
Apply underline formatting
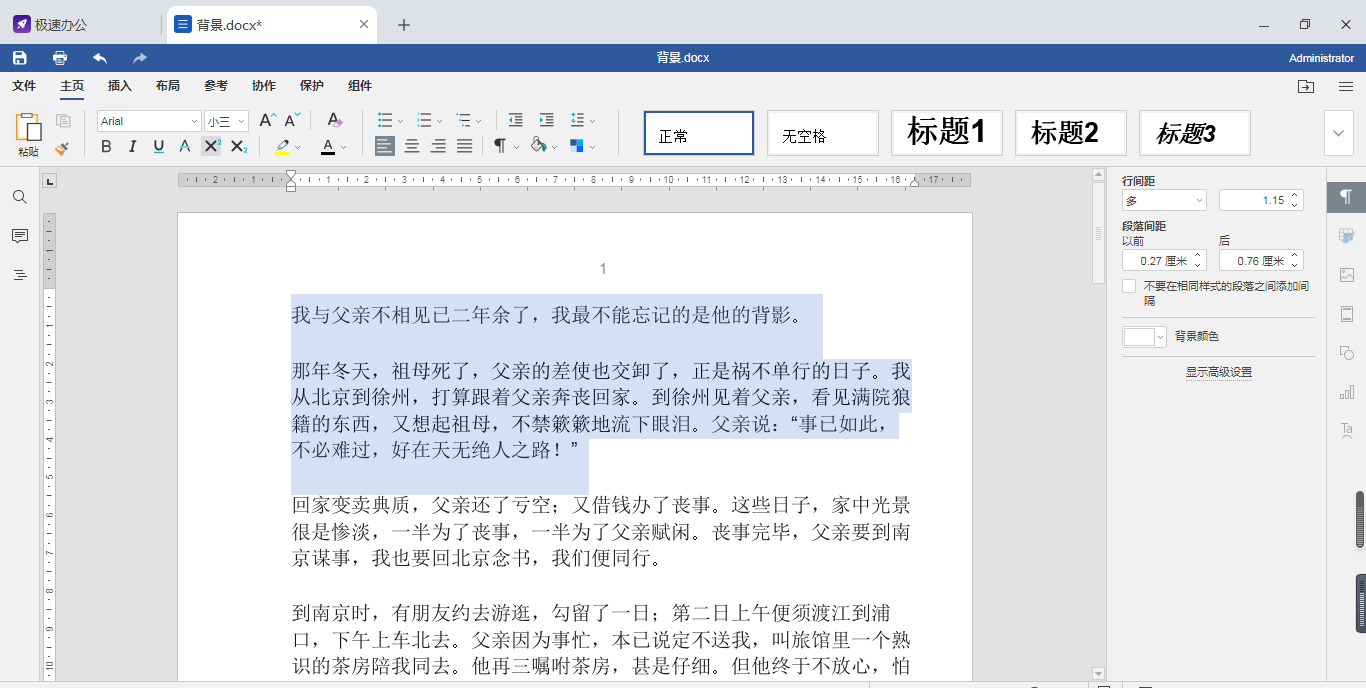(x=158, y=146)
